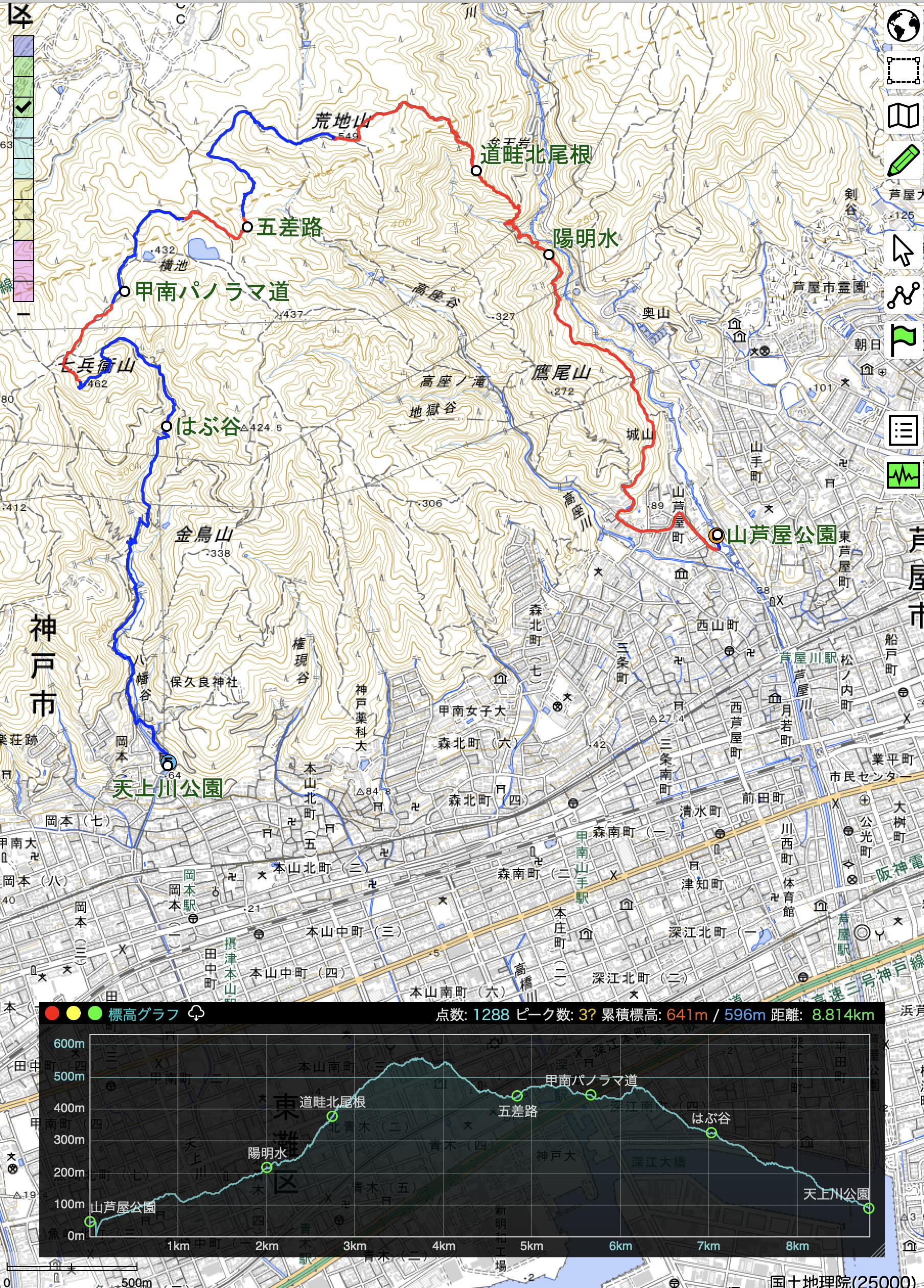Click the globe icon in the right toolbar
The height and width of the screenshot is (1288, 924).
click(x=903, y=26)
